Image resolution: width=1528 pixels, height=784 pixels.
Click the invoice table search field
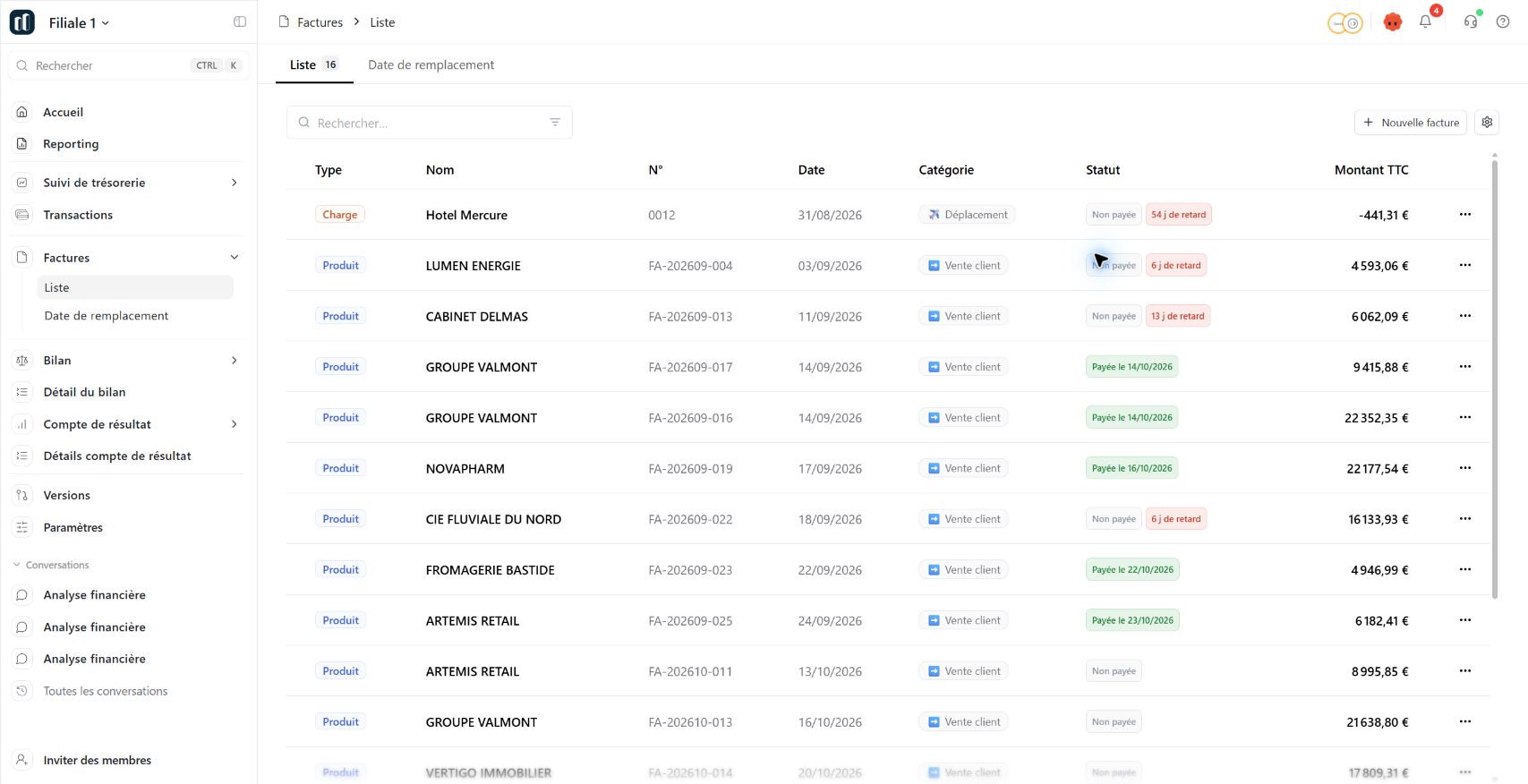point(430,123)
